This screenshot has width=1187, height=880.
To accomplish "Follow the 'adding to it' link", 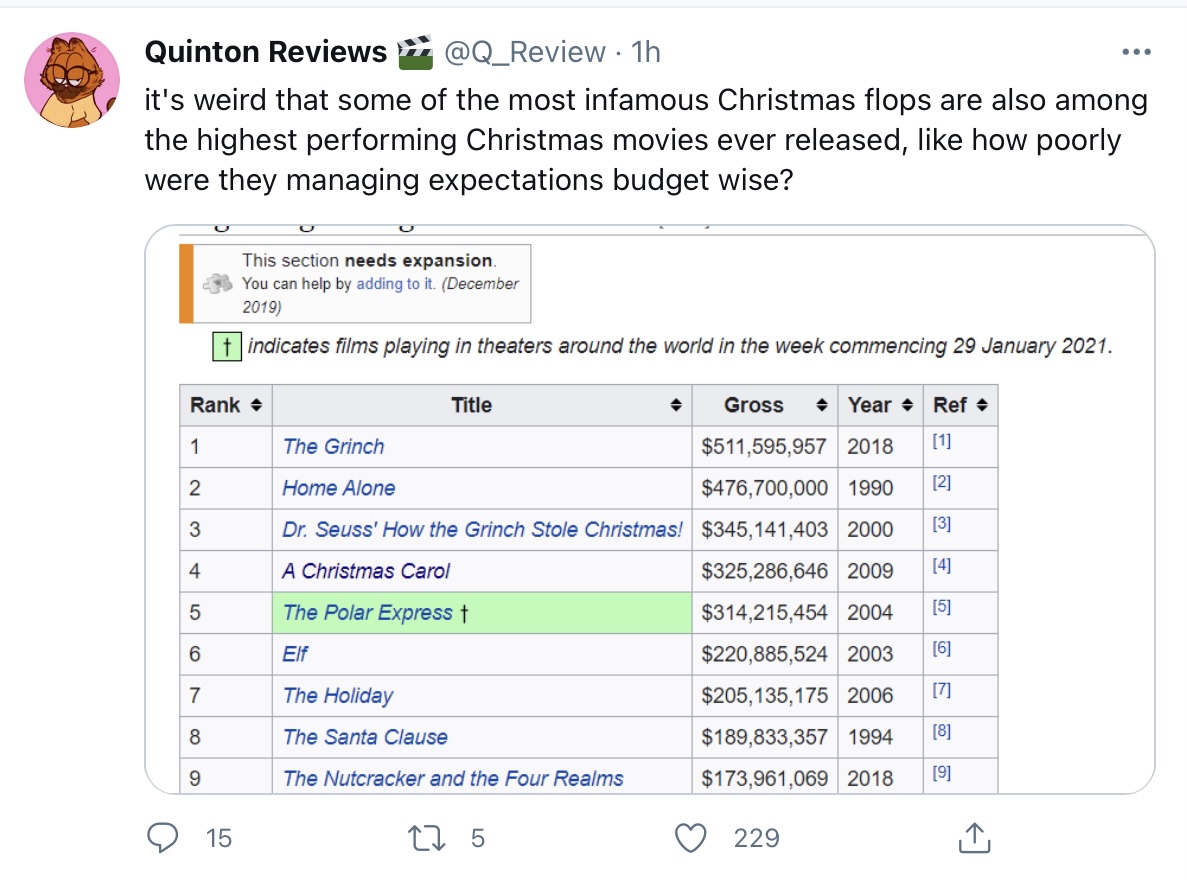I will (395, 283).
